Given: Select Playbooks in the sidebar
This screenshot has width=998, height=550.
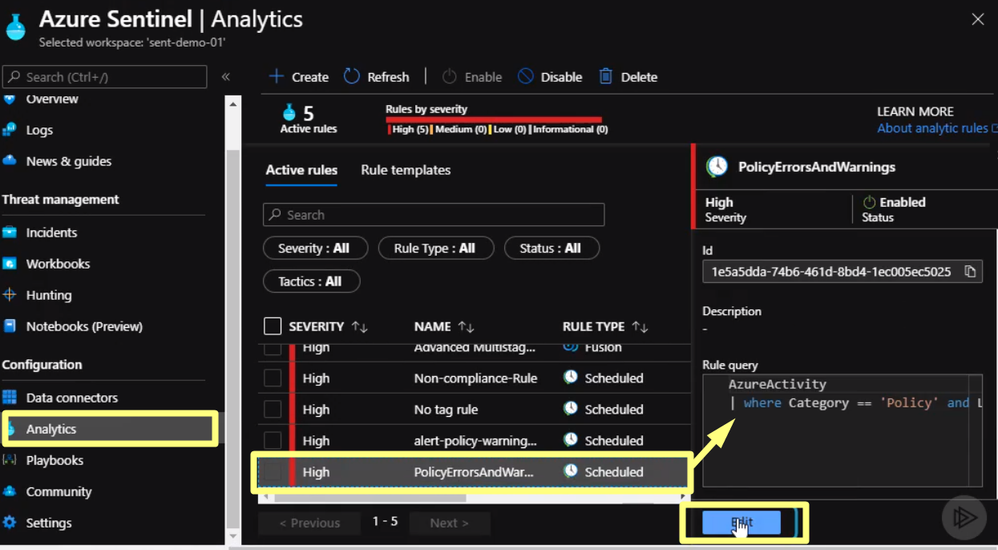Looking at the screenshot, I should pos(54,460).
